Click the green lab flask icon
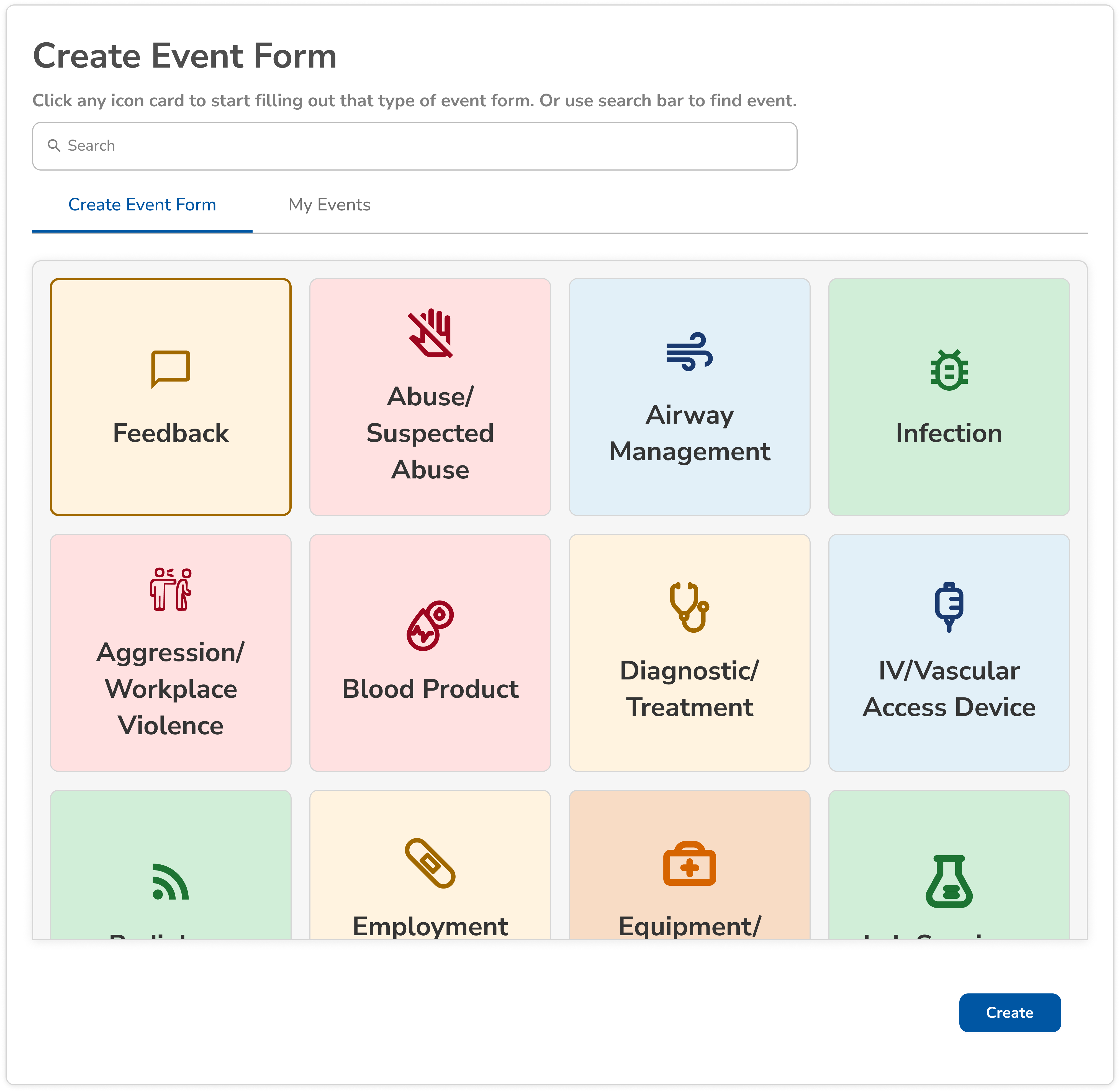1120x1092 pixels. [x=949, y=882]
